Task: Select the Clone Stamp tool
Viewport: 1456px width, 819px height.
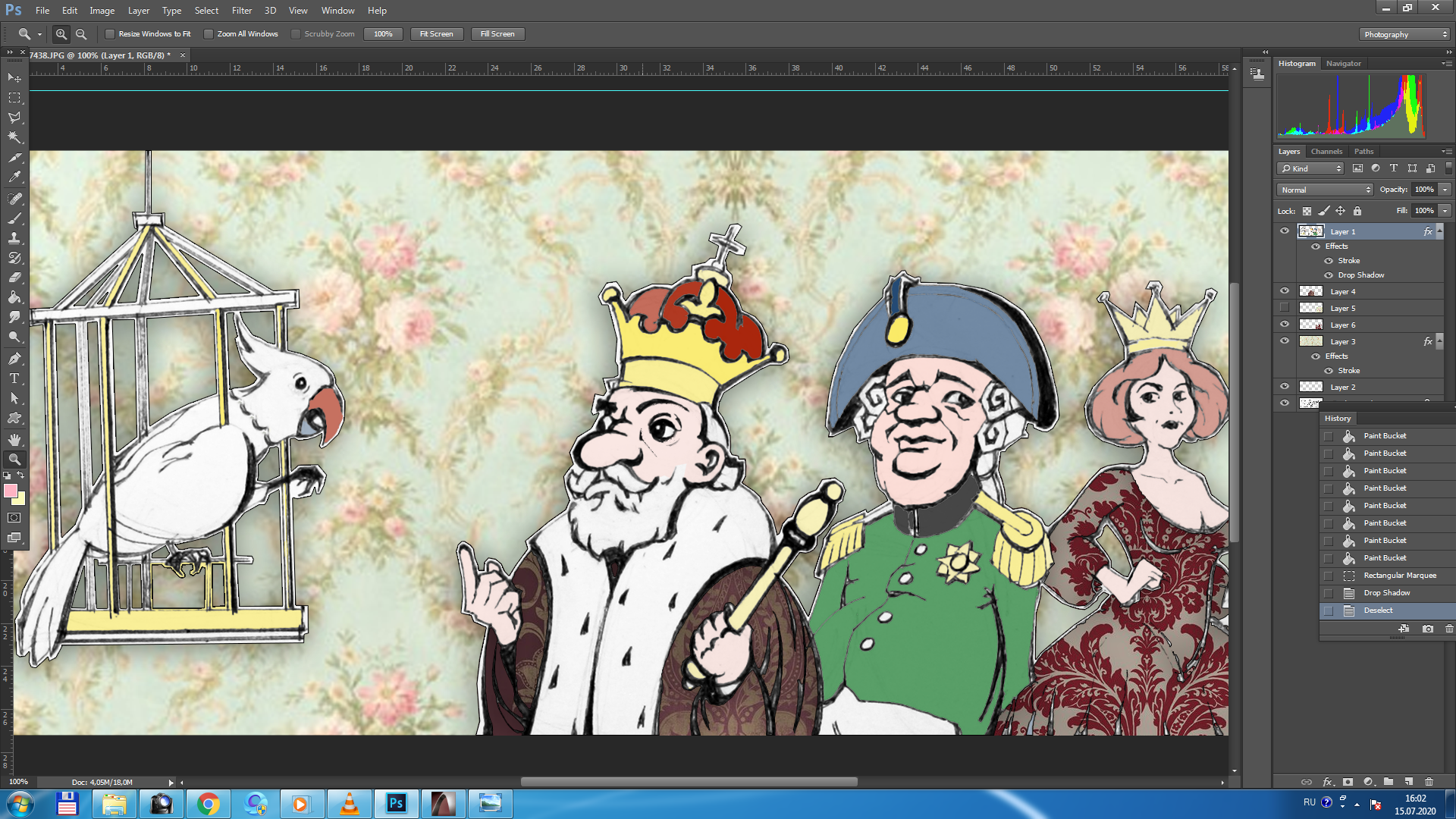Action: coord(14,238)
